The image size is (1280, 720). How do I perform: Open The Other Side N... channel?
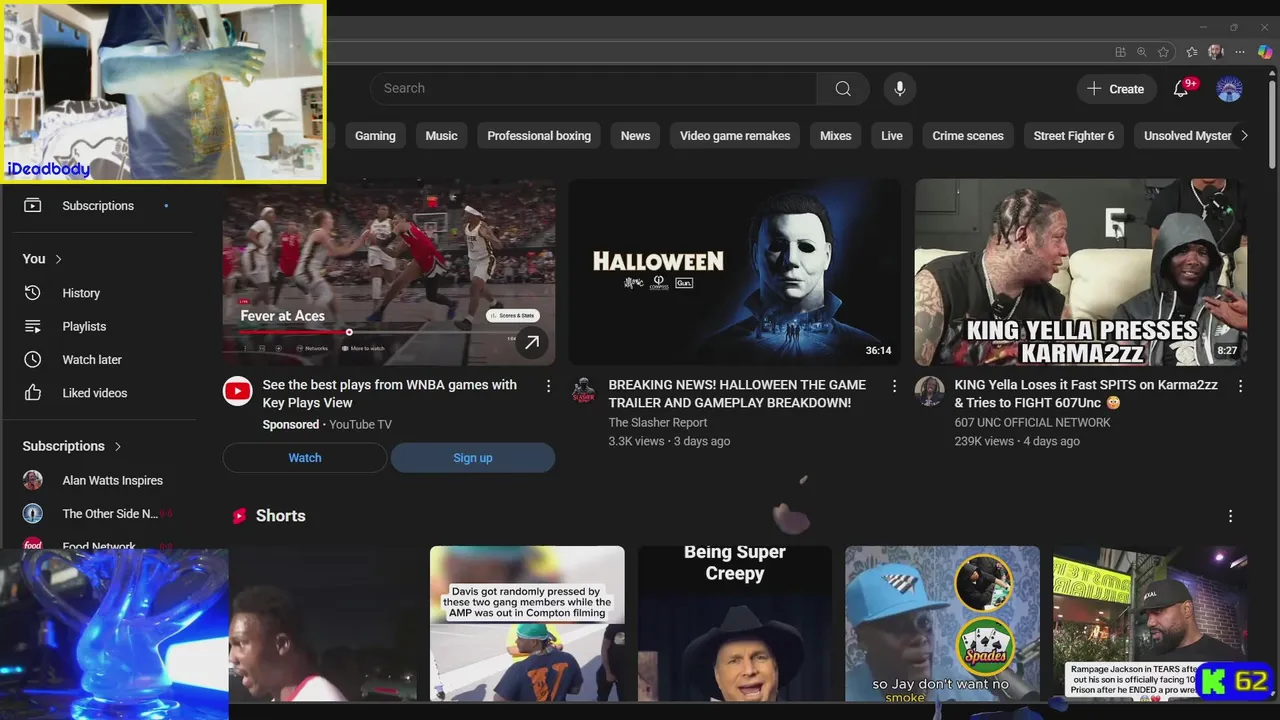(108, 514)
